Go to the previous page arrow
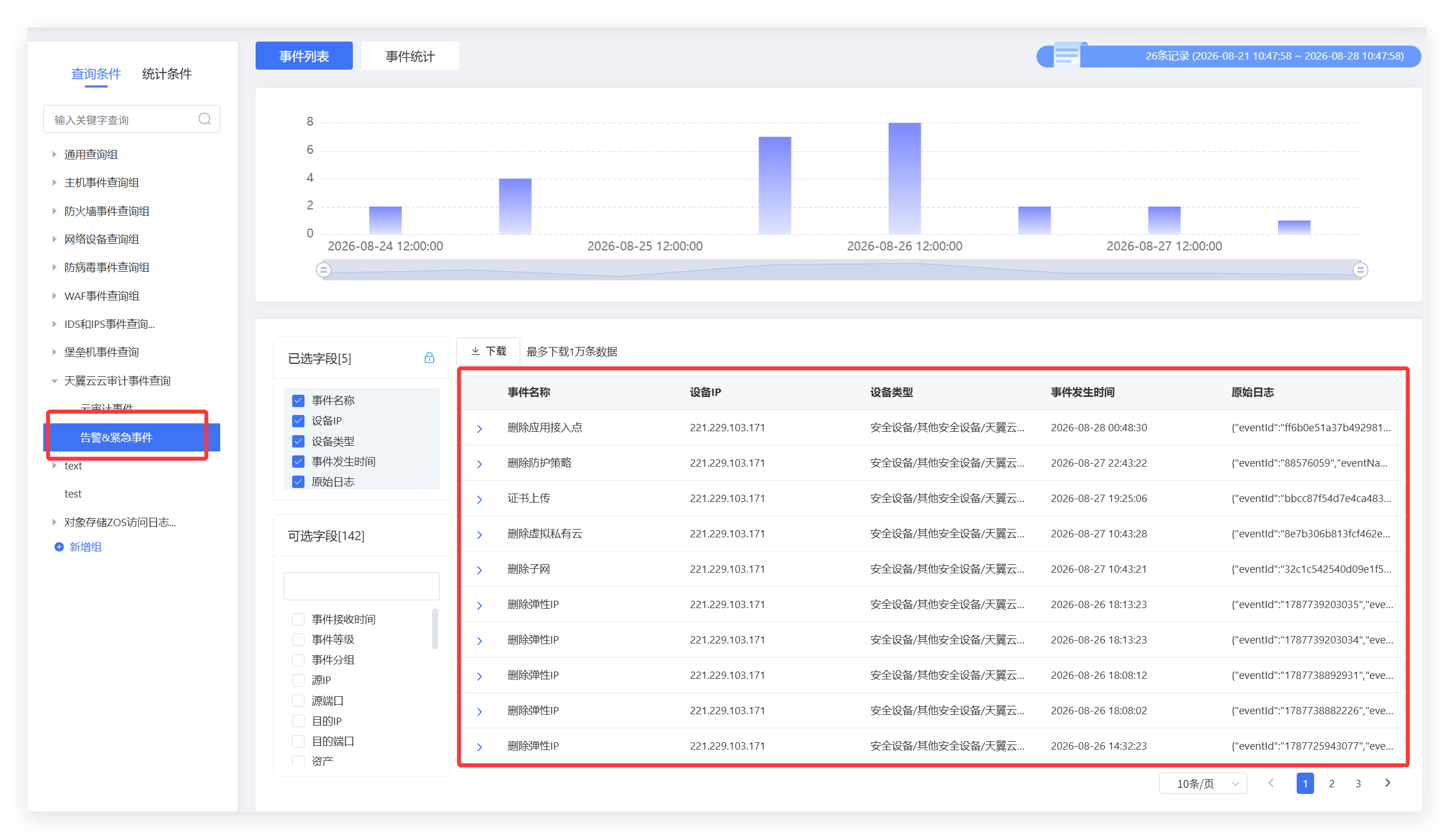Viewport: 1454px width, 840px height. pos(1271,783)
